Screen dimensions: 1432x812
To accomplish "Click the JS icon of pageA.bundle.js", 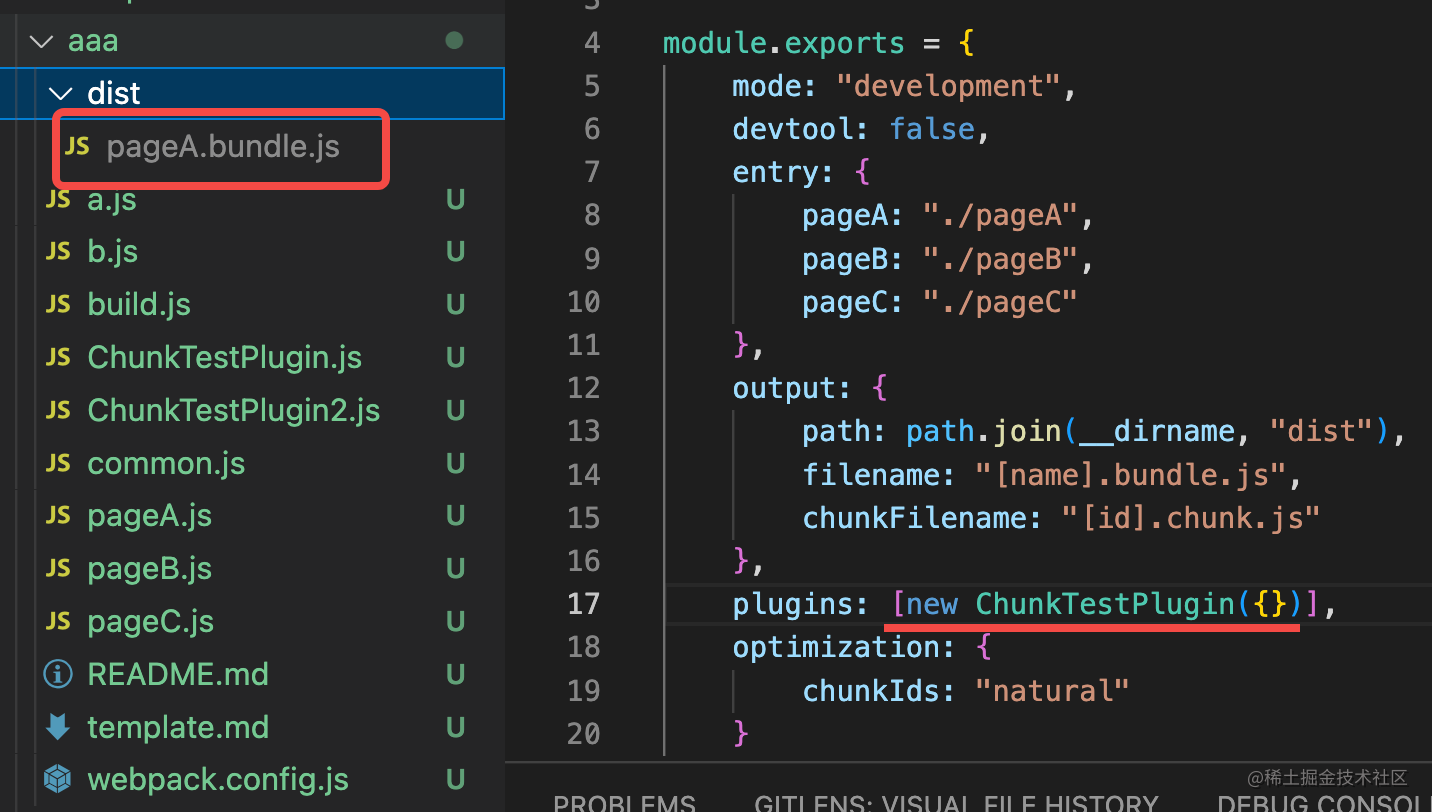I will coord(77,147).
